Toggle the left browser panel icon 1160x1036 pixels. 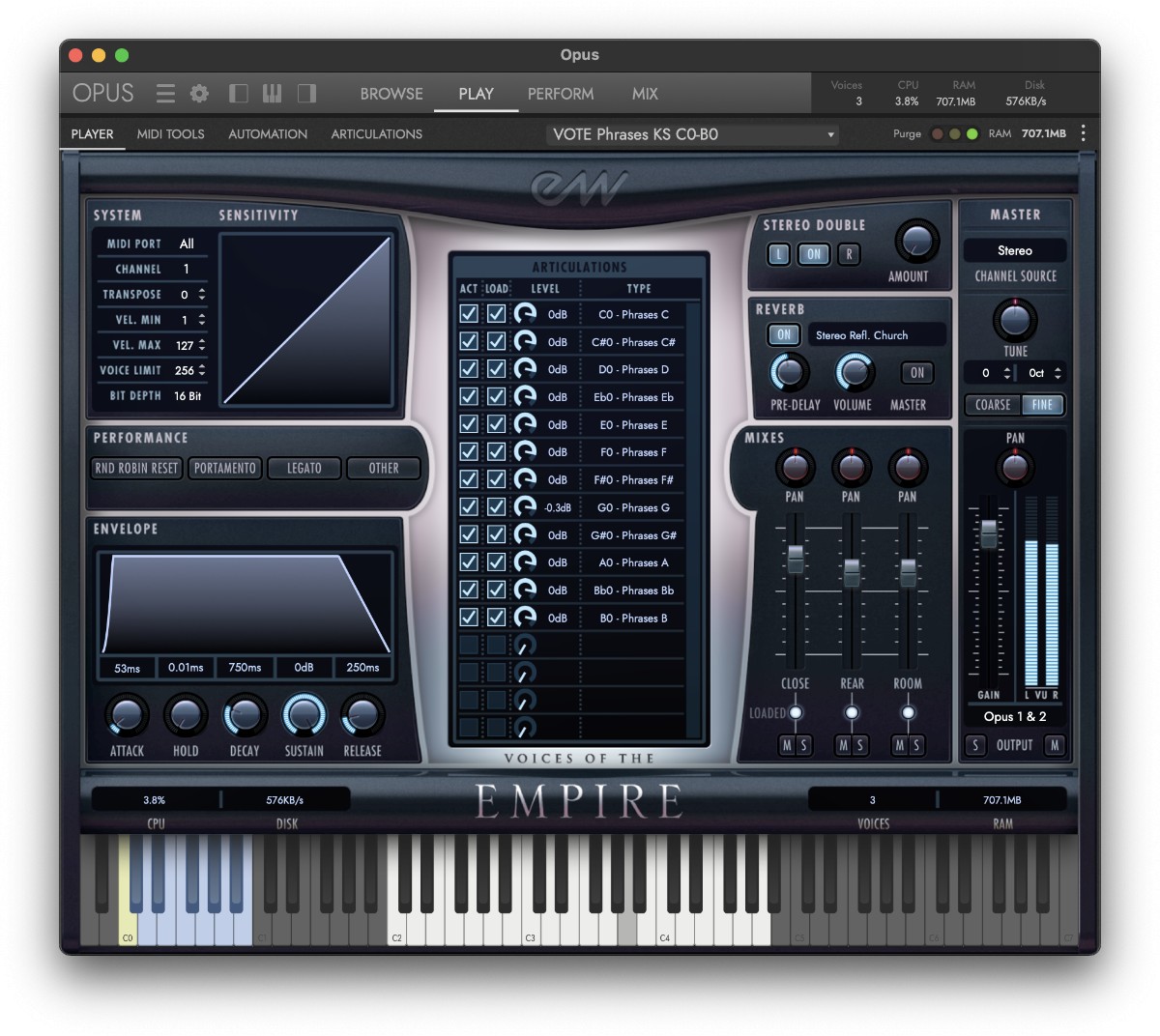[x=238, y=93]
